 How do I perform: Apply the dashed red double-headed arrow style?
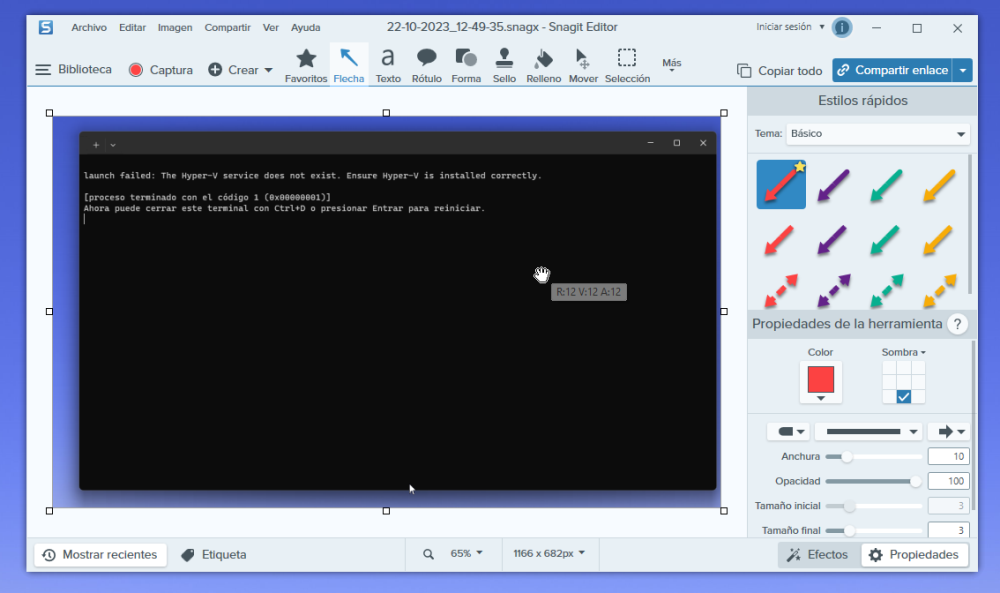(x=781, y=290)
